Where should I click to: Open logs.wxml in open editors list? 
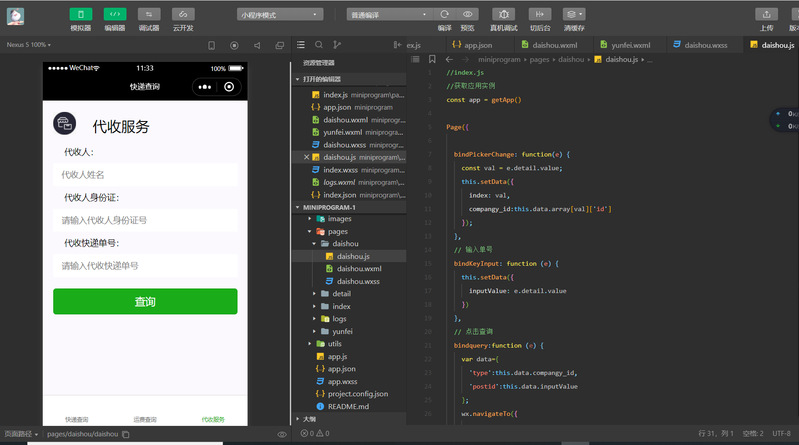click(350, 182)
